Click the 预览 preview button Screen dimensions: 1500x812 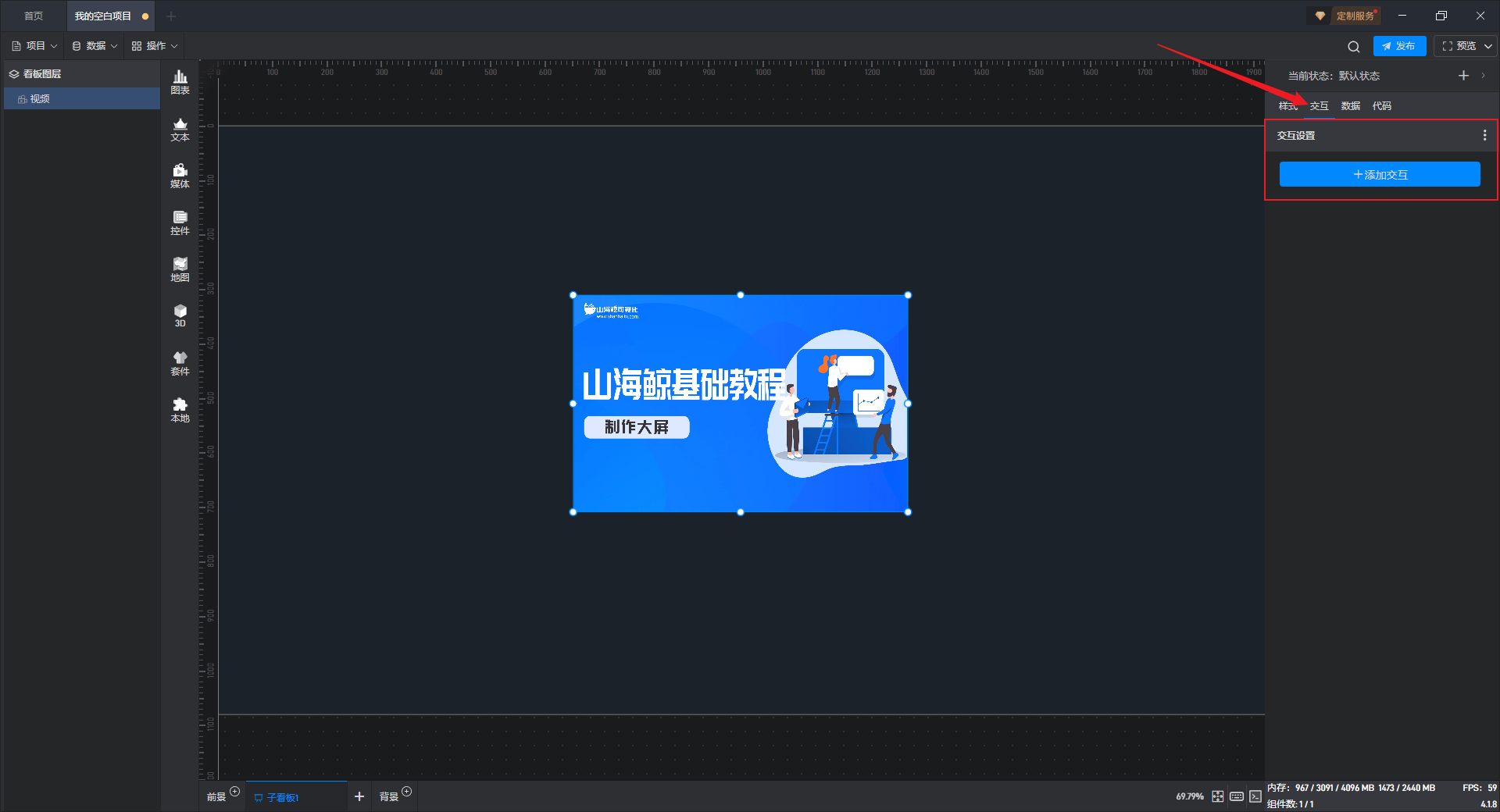(1459, 46)
